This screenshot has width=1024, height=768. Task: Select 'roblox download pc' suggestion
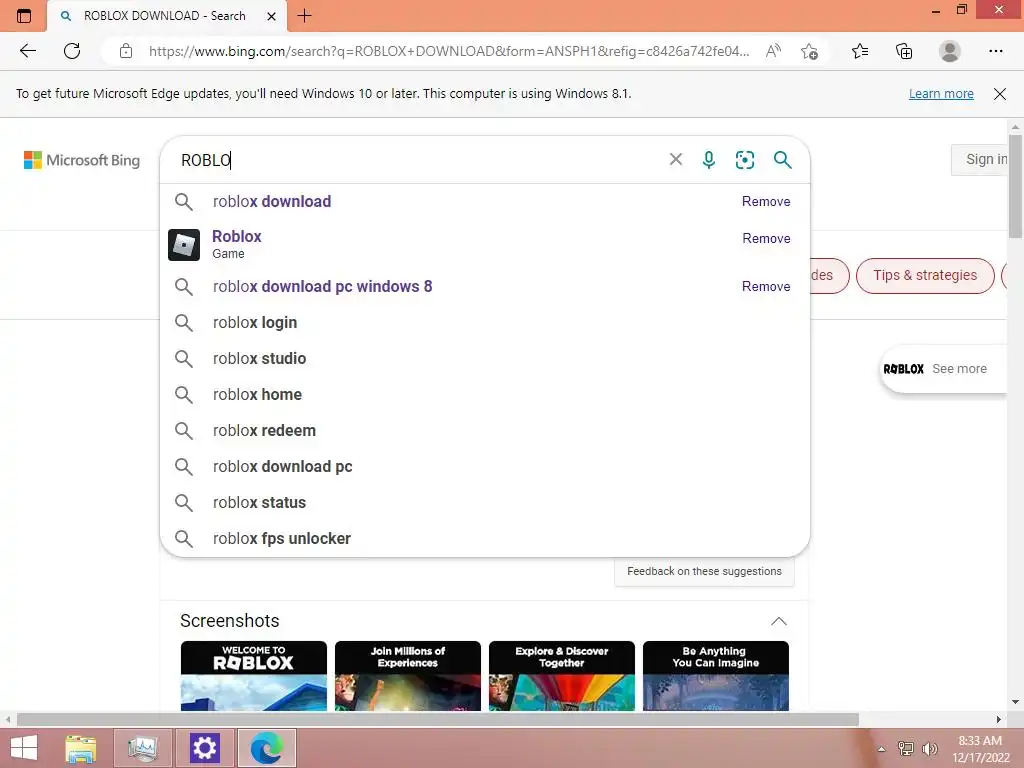point(485,466)
